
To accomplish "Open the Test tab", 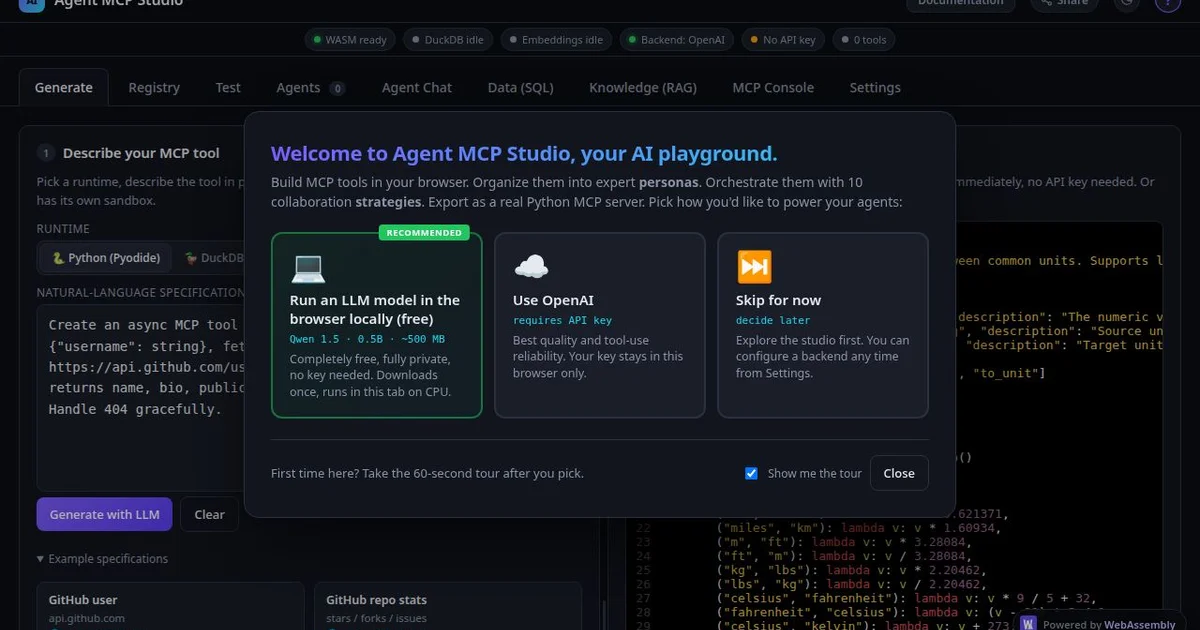I will pos(228,88).
